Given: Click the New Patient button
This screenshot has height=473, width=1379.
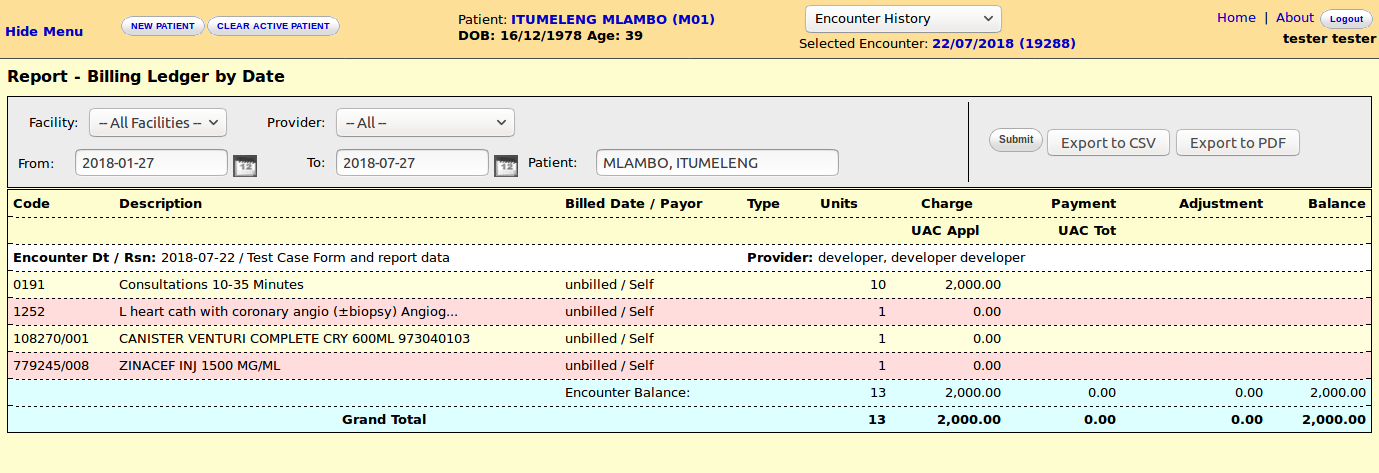Looking at the screenshot, I should pyautogui.click(x=163, y=26).
